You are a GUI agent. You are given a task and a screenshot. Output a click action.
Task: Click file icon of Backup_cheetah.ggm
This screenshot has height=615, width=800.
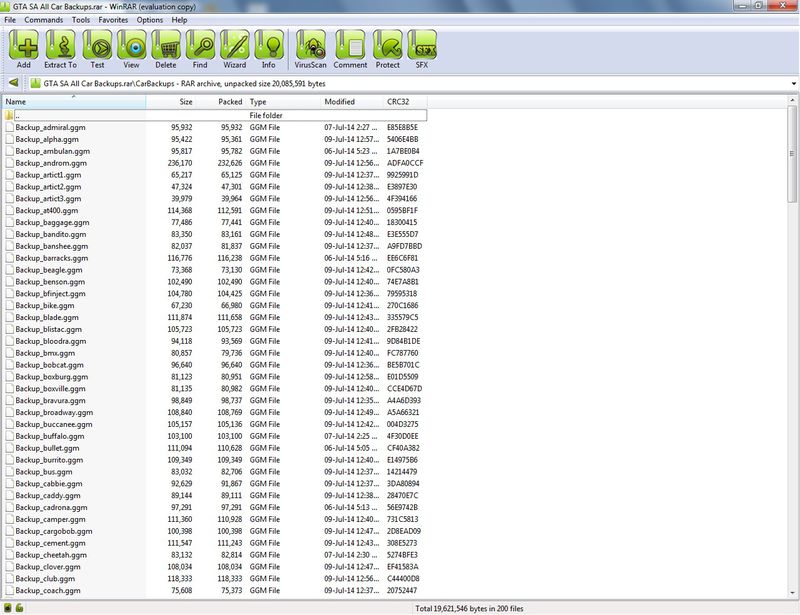pos(9,555)
